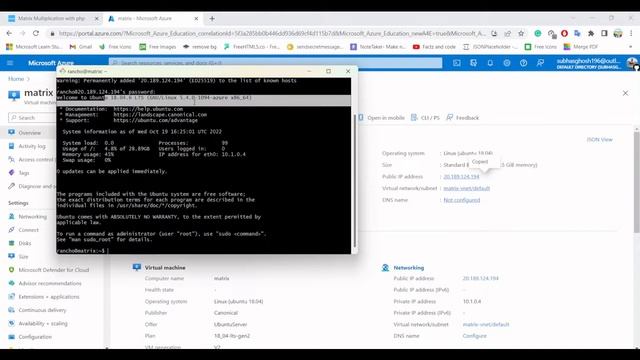Click the CLI / PS button
This screenshot has height=360, width=640.
(x=425, y=118)
